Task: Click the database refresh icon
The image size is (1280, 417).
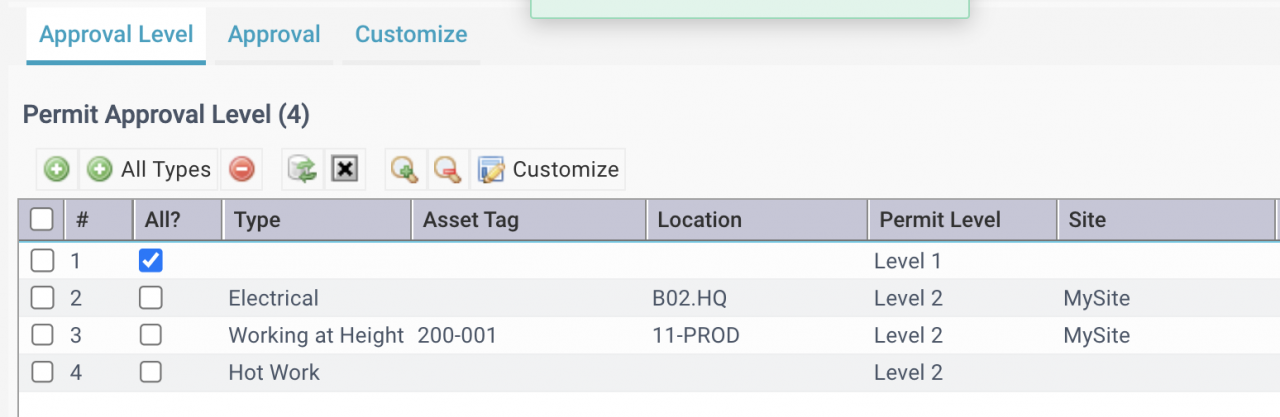Action: click(302, 170)
